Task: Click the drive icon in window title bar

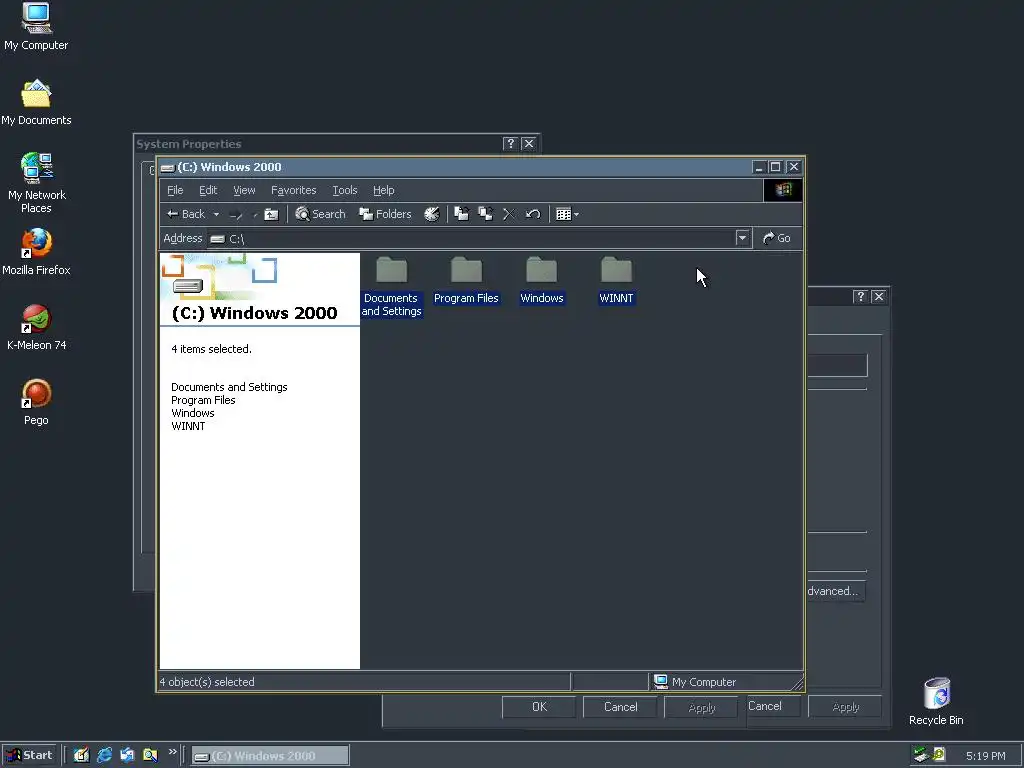Action: pyautogui.click(x=168, y=167)
